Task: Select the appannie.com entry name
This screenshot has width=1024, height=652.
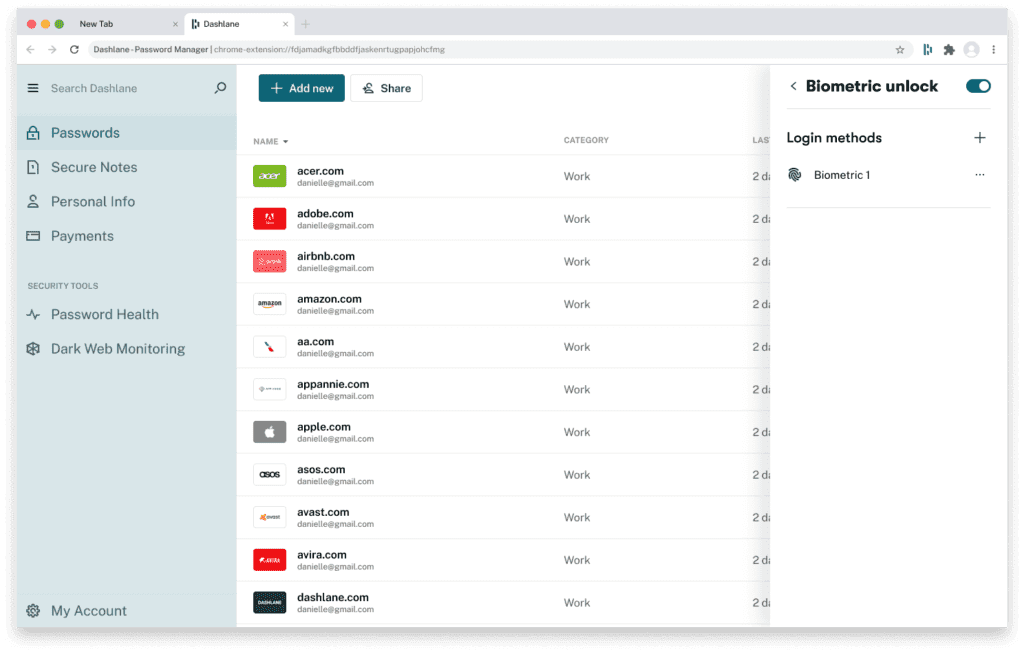Action: (333, 384)
